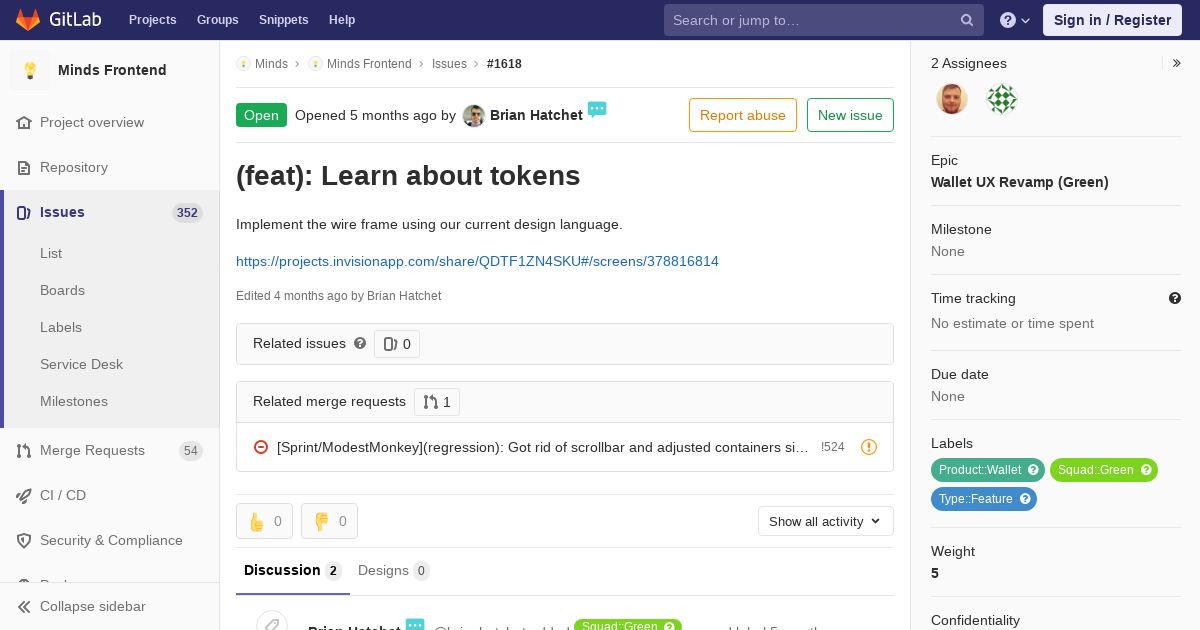Click the Issues sidebar icon
The height and width of the screenshot is (630, 1200).
click(24, 213)
